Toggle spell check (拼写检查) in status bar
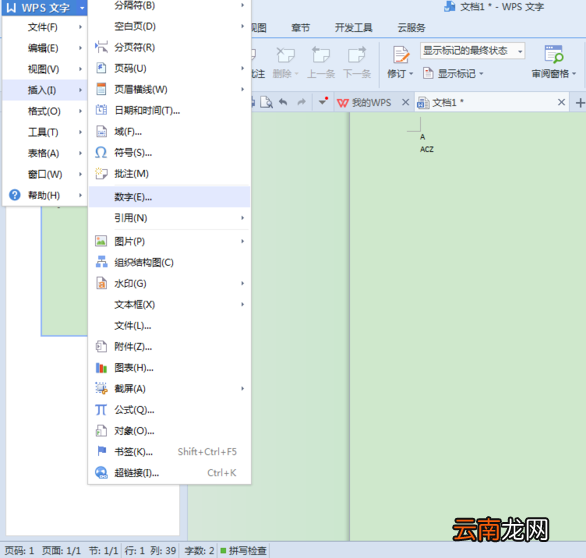Viewport: 586px width, 558px height. pyautogui.click(x=244, y=551)
